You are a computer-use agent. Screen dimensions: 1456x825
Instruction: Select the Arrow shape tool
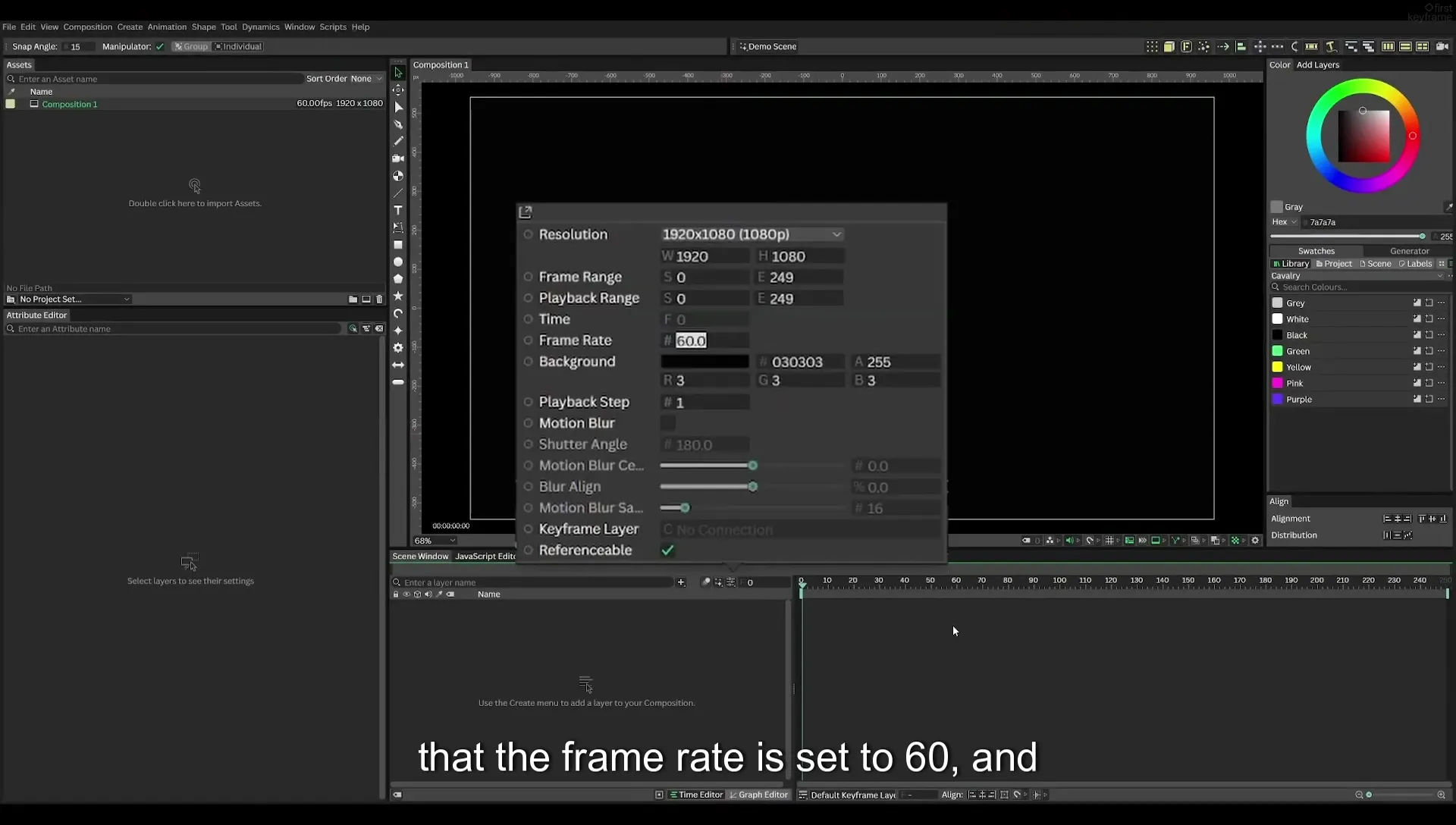(398, 365)
